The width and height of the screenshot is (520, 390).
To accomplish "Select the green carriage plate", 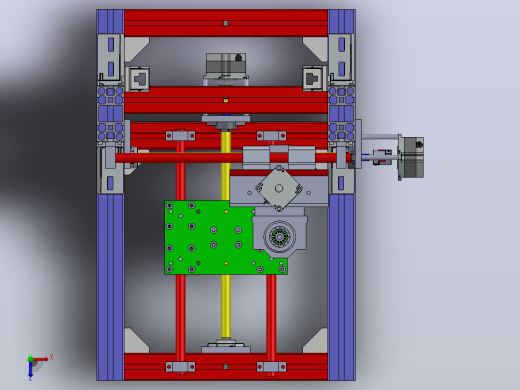I will [208, 237].
